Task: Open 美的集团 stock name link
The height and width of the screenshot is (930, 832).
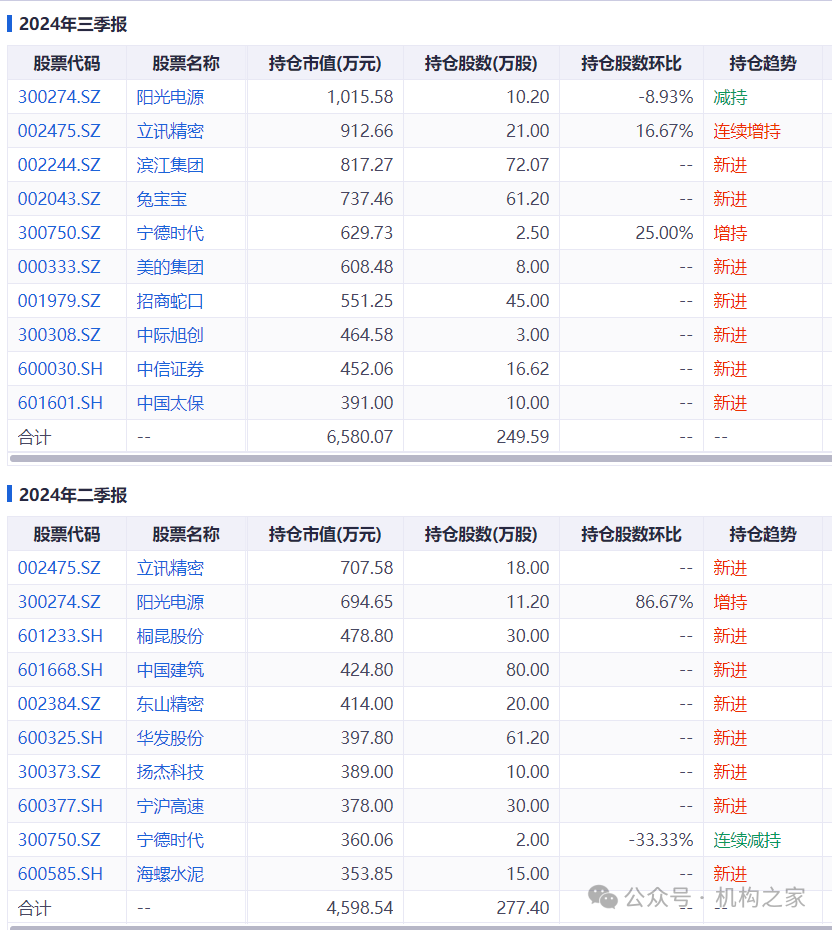Action: [170, 267]
